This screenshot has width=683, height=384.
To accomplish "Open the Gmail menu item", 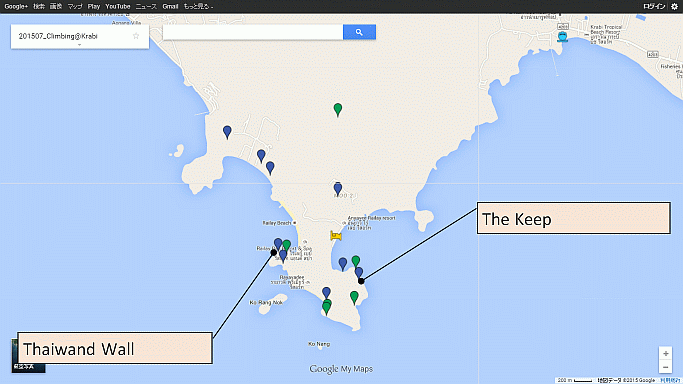I will point(170,7).
